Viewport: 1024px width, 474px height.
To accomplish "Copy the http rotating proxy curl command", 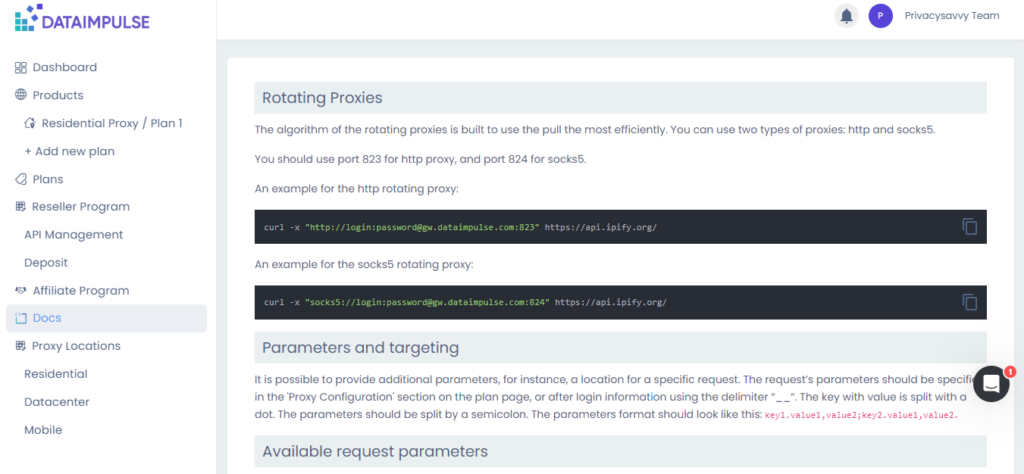I will click(969, 227).
